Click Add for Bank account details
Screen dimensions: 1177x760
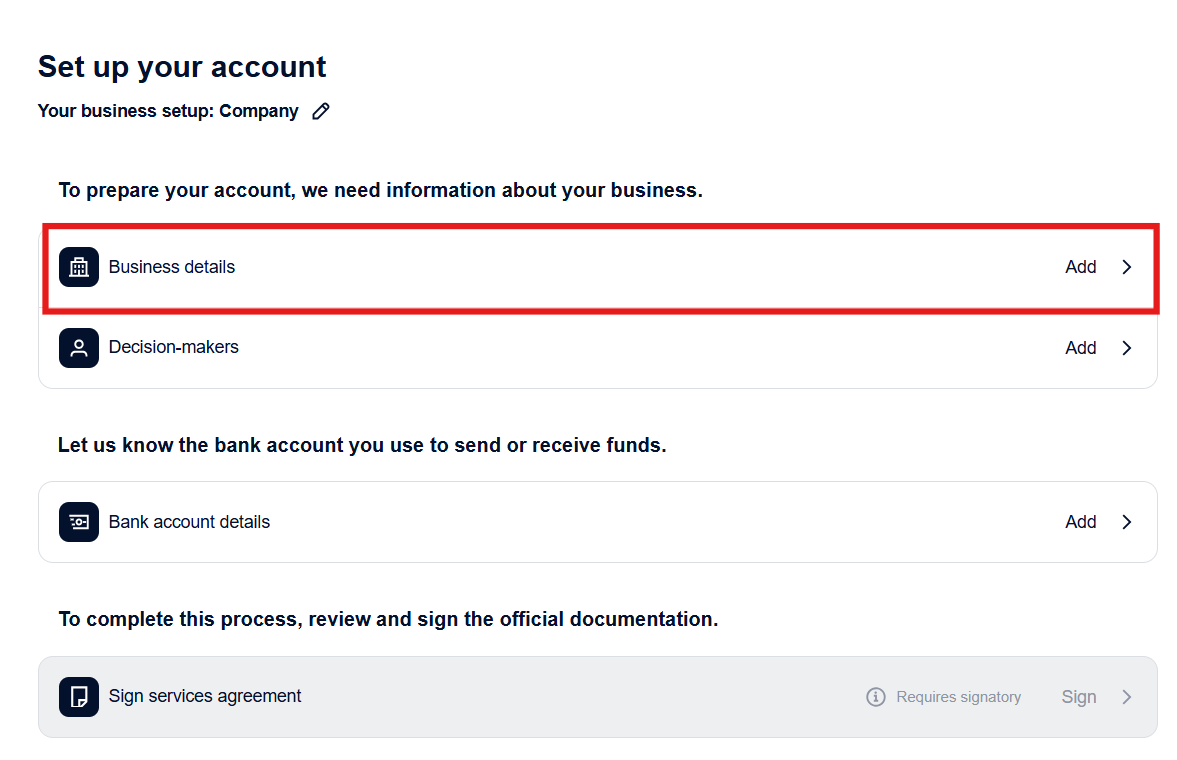1080,522
